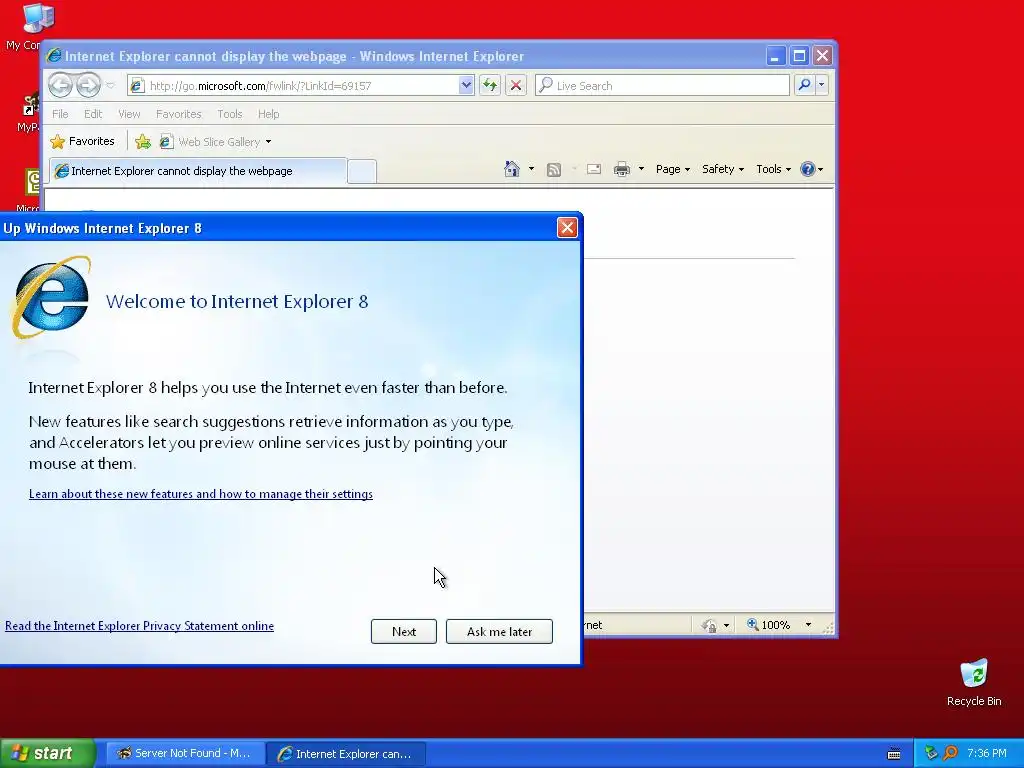Minimize the Internet Explorer window
Screen dimensions: 1024x768
coord(775,56)
